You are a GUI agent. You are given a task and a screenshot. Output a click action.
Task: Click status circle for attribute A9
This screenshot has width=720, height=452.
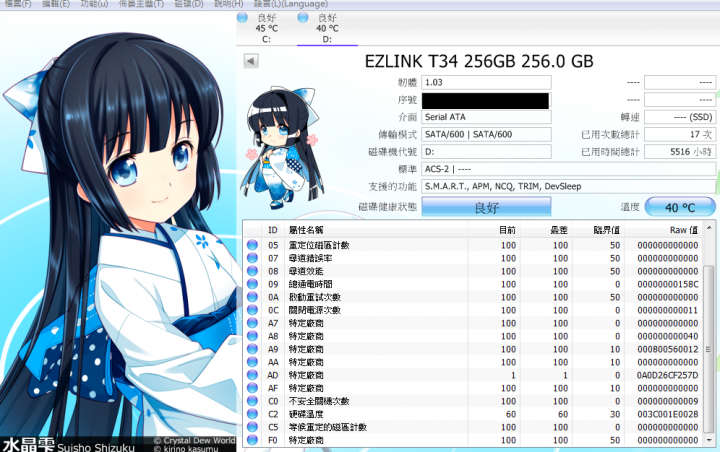252,349
